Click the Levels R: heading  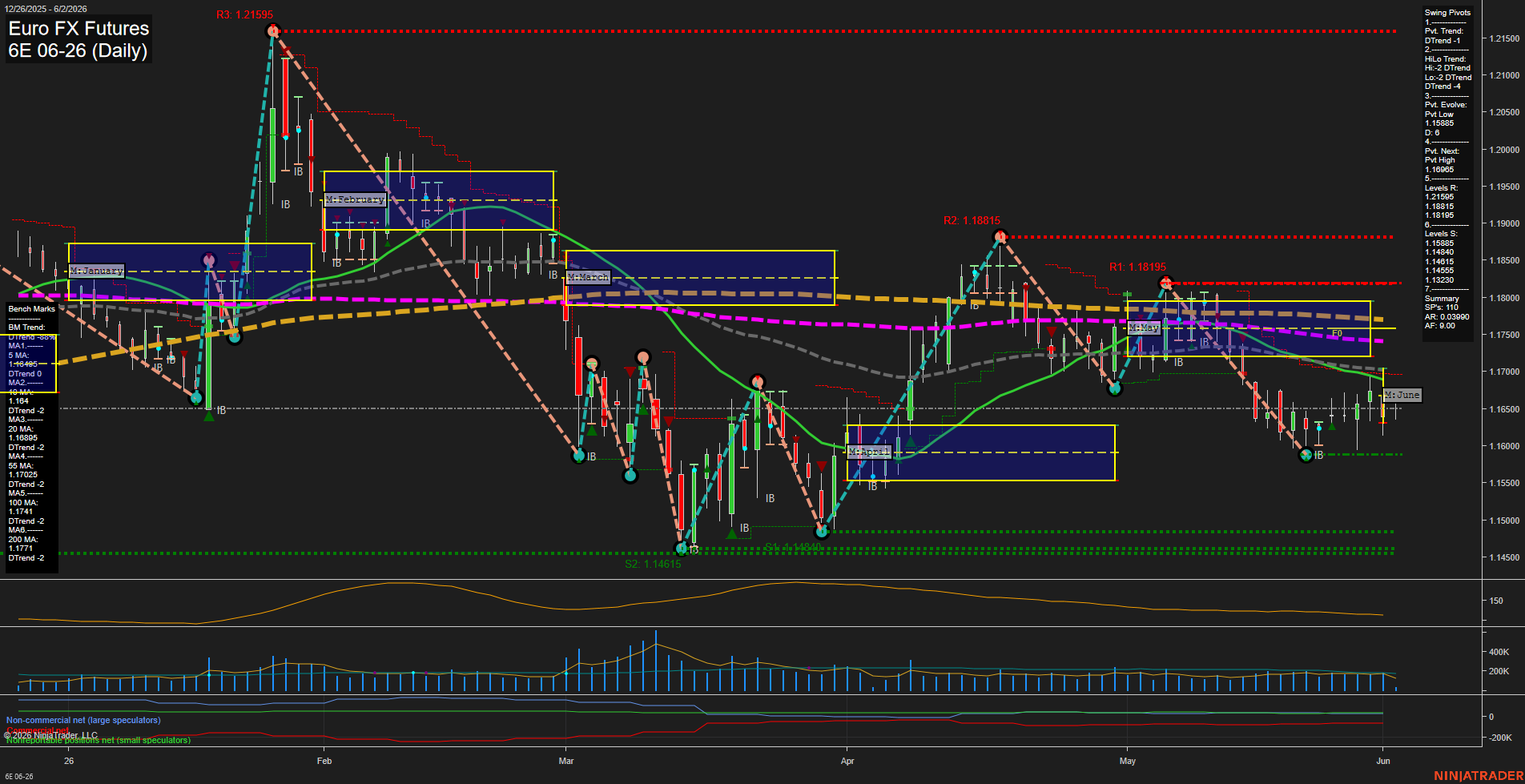[x=1441, y=188]
